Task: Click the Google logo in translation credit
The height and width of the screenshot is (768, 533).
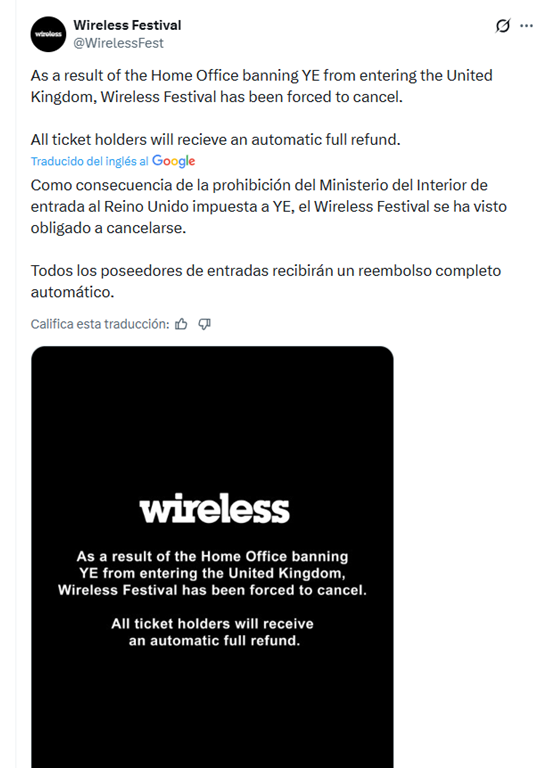Action: pos(173,161)
